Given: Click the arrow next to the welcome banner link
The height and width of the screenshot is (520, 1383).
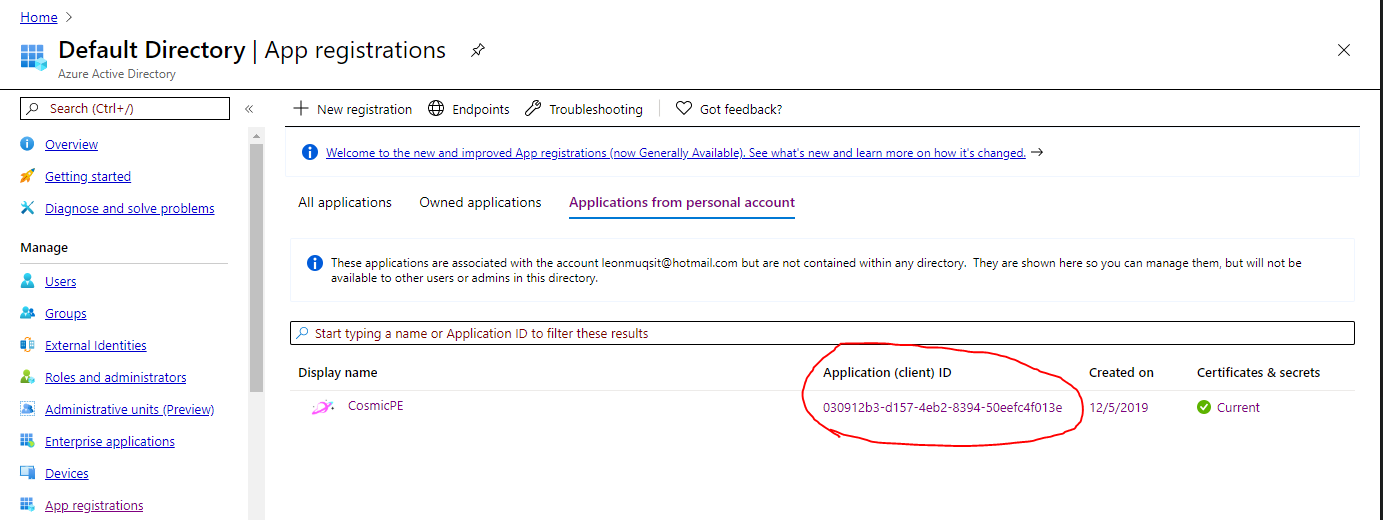Looking at the screenshot, I should click(x=1037, y=153).
